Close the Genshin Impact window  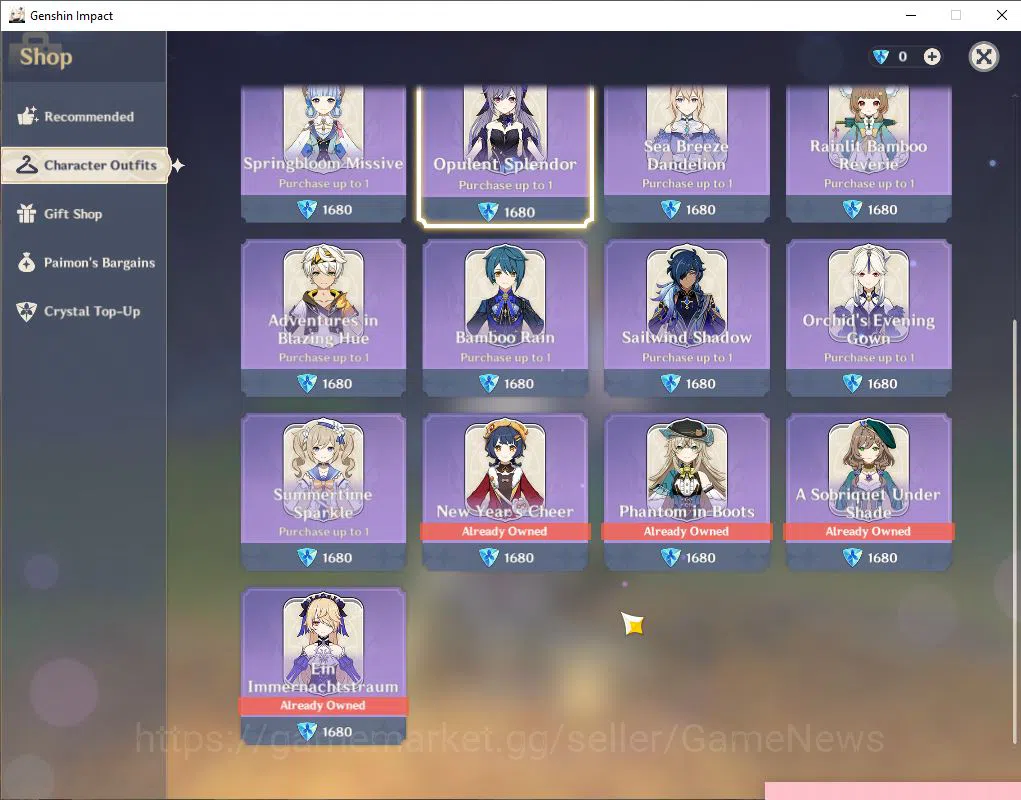point(1002,15)
